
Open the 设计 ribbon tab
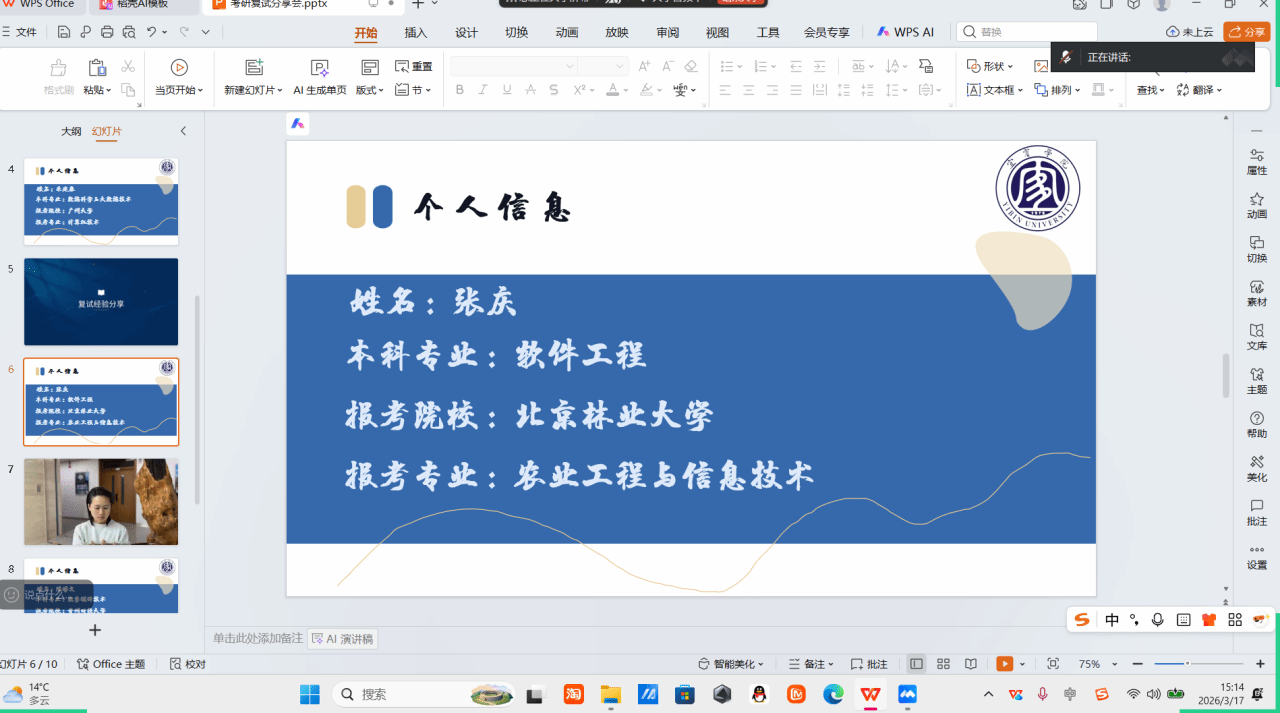[x=466, y=32]
